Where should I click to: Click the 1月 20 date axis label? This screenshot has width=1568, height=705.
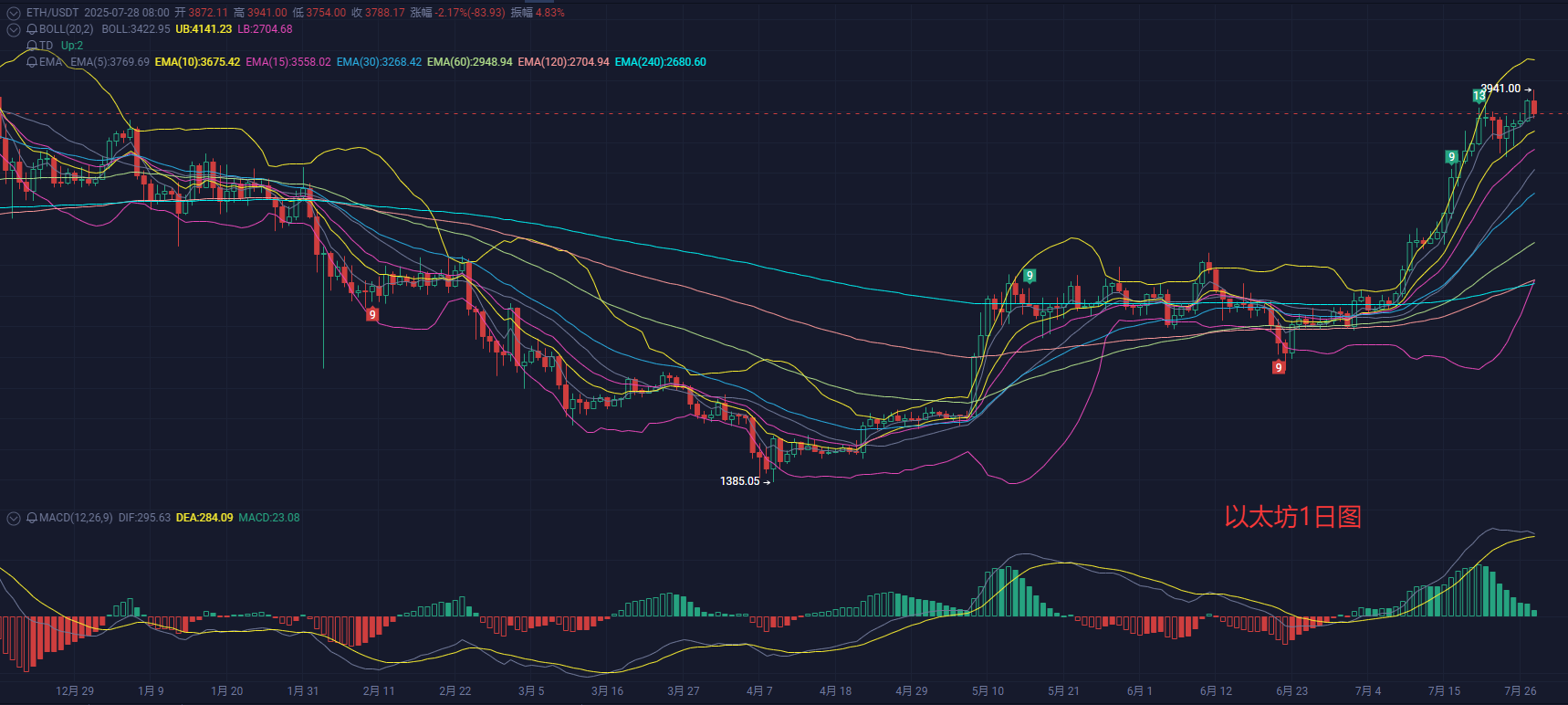(227, 690)
